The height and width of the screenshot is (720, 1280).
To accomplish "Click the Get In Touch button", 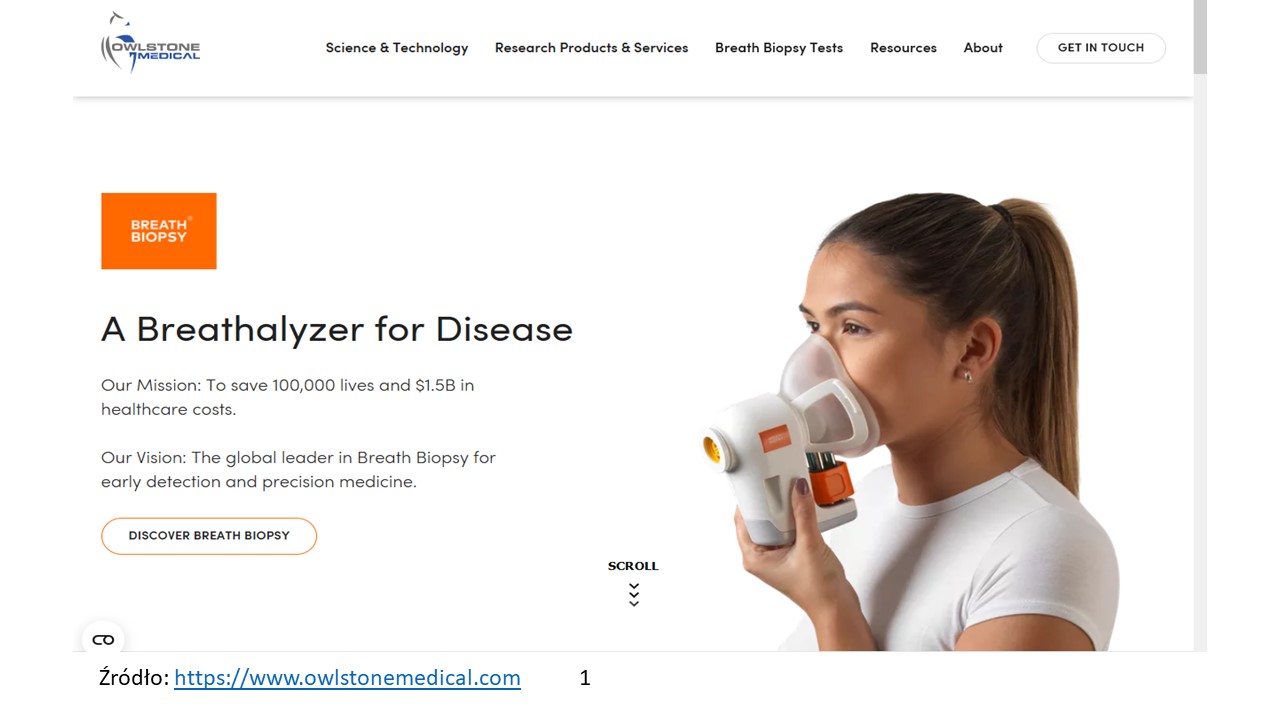I will point(1101,48).
